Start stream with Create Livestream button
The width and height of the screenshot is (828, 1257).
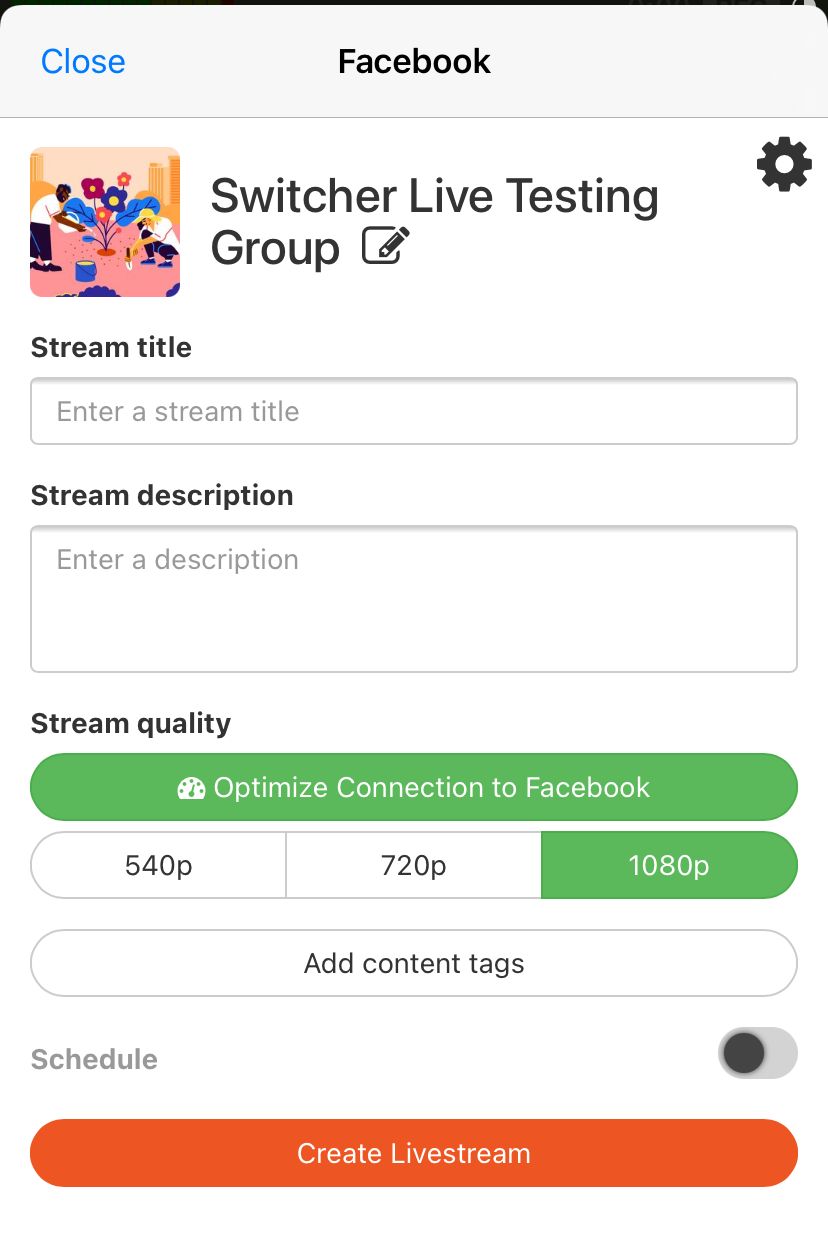pyautogui.click(x=414, y=1153)
